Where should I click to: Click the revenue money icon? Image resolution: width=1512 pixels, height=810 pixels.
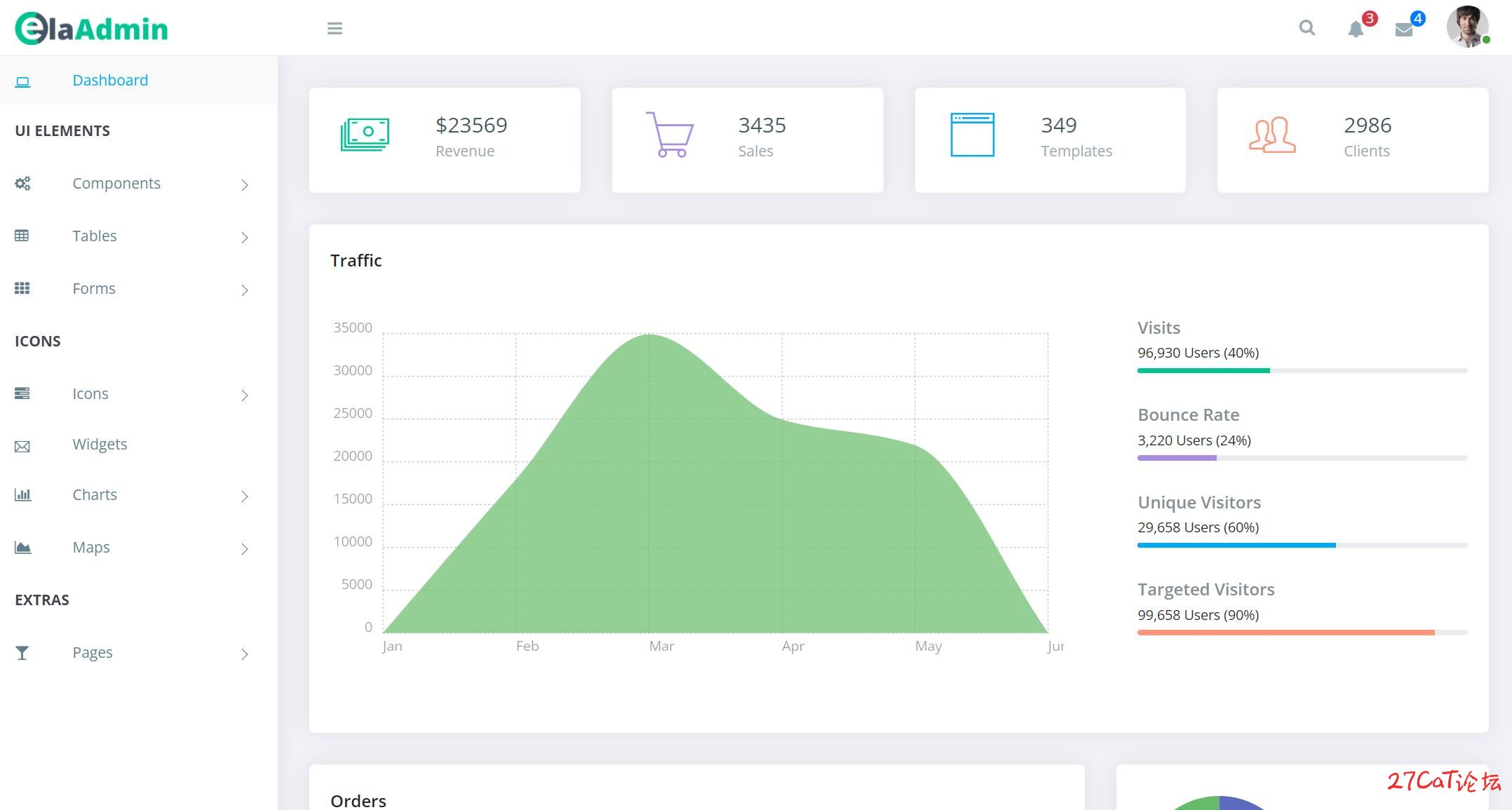click(x=365, y=135)
